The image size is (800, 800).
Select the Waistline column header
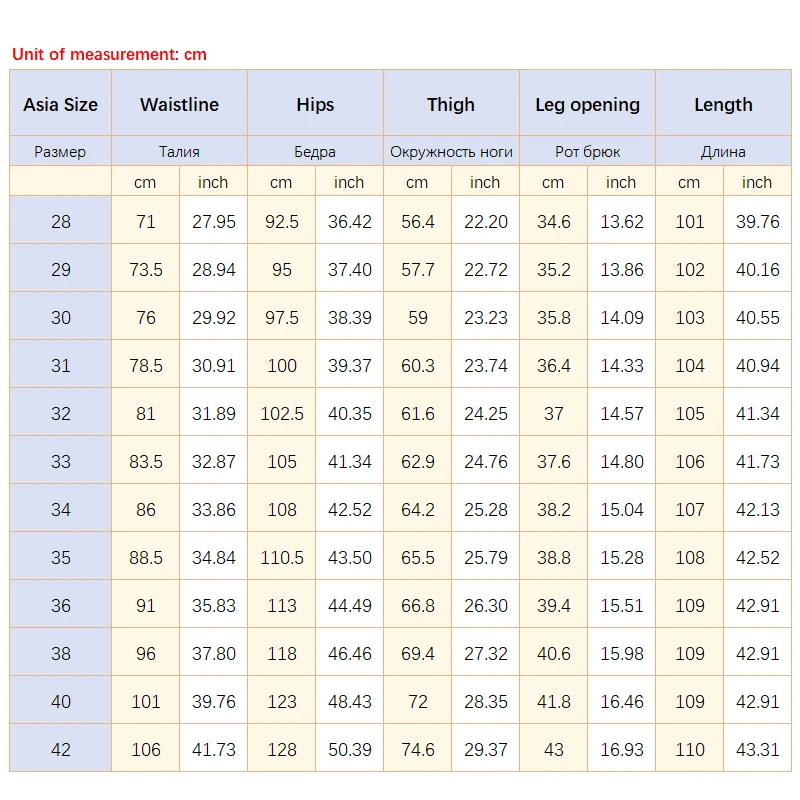[x=179, y=104]
